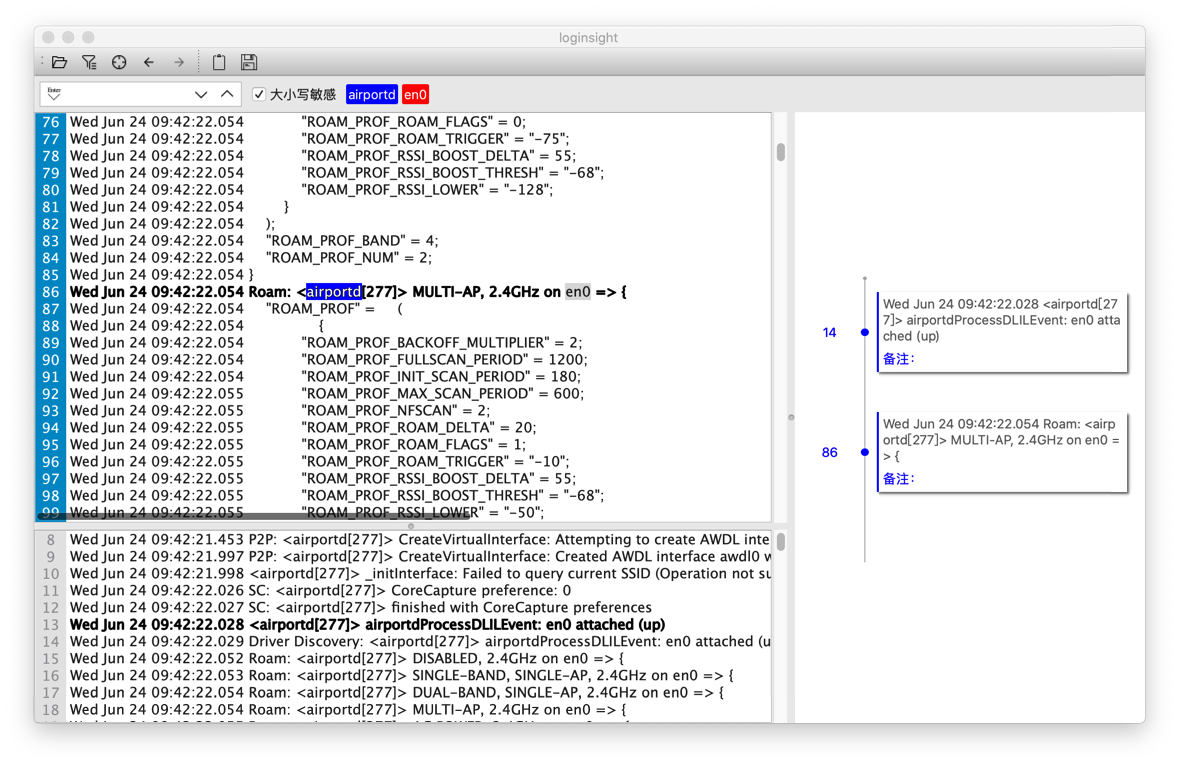
Task: Click the crosshair locate icon
Action: [x=119, y=62]
